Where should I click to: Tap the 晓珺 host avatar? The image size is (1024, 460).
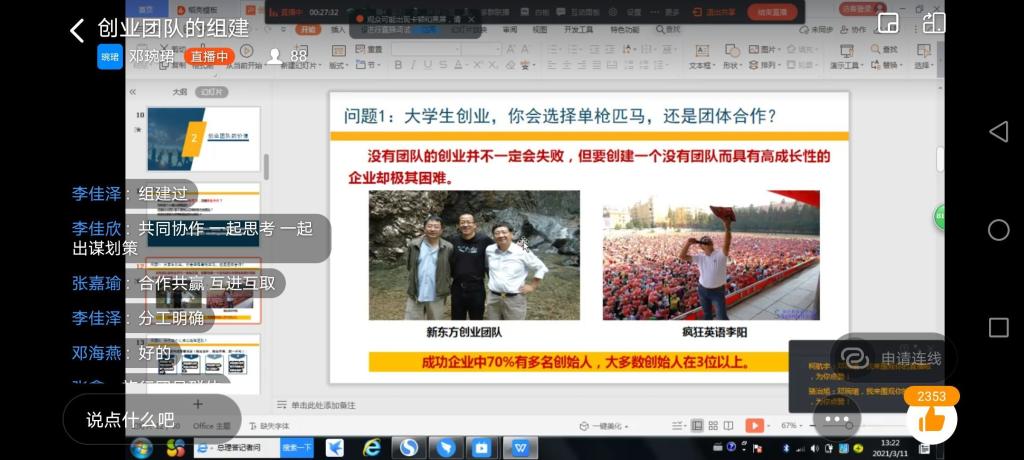(x=110, y=57)
